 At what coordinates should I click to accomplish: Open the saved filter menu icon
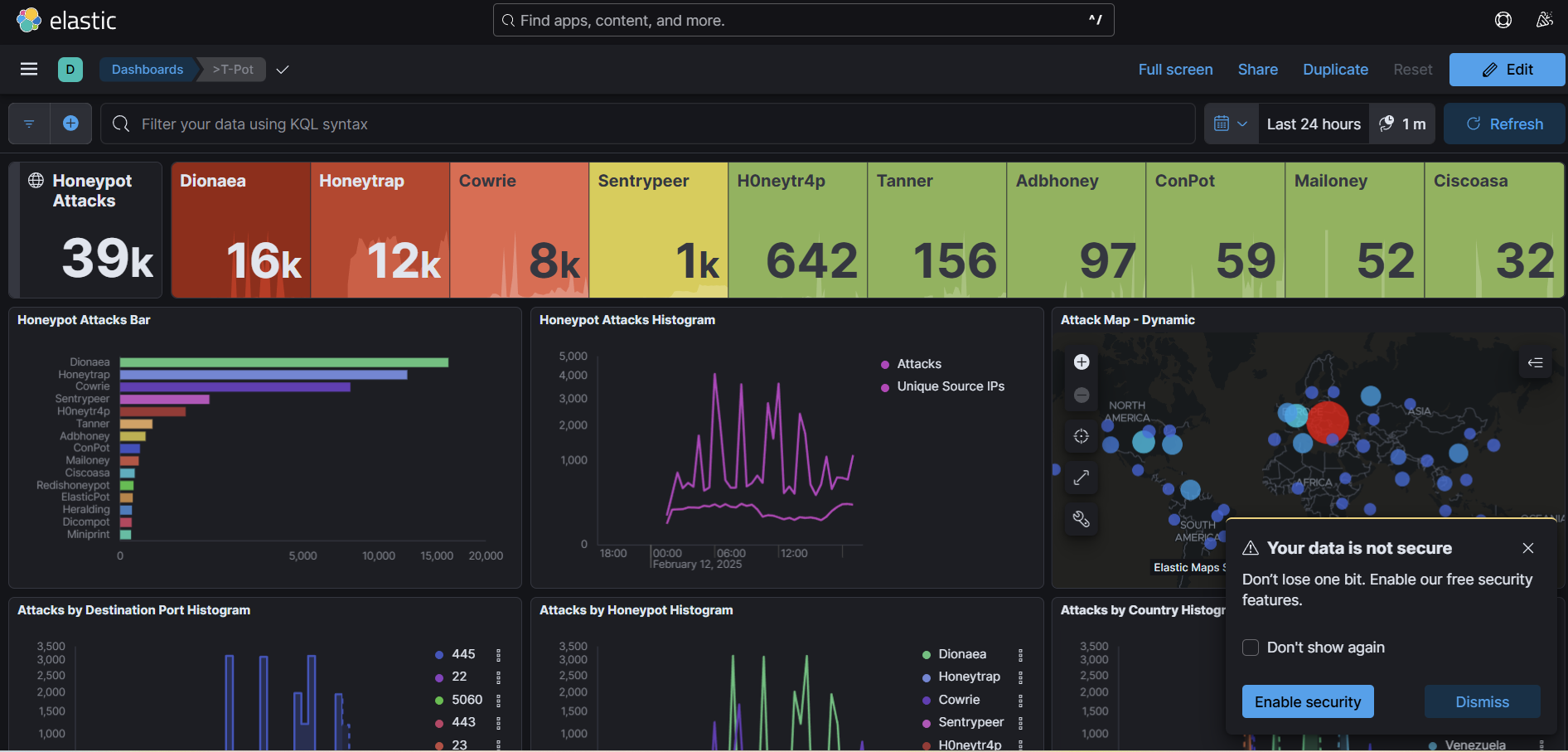pos(29,124)
